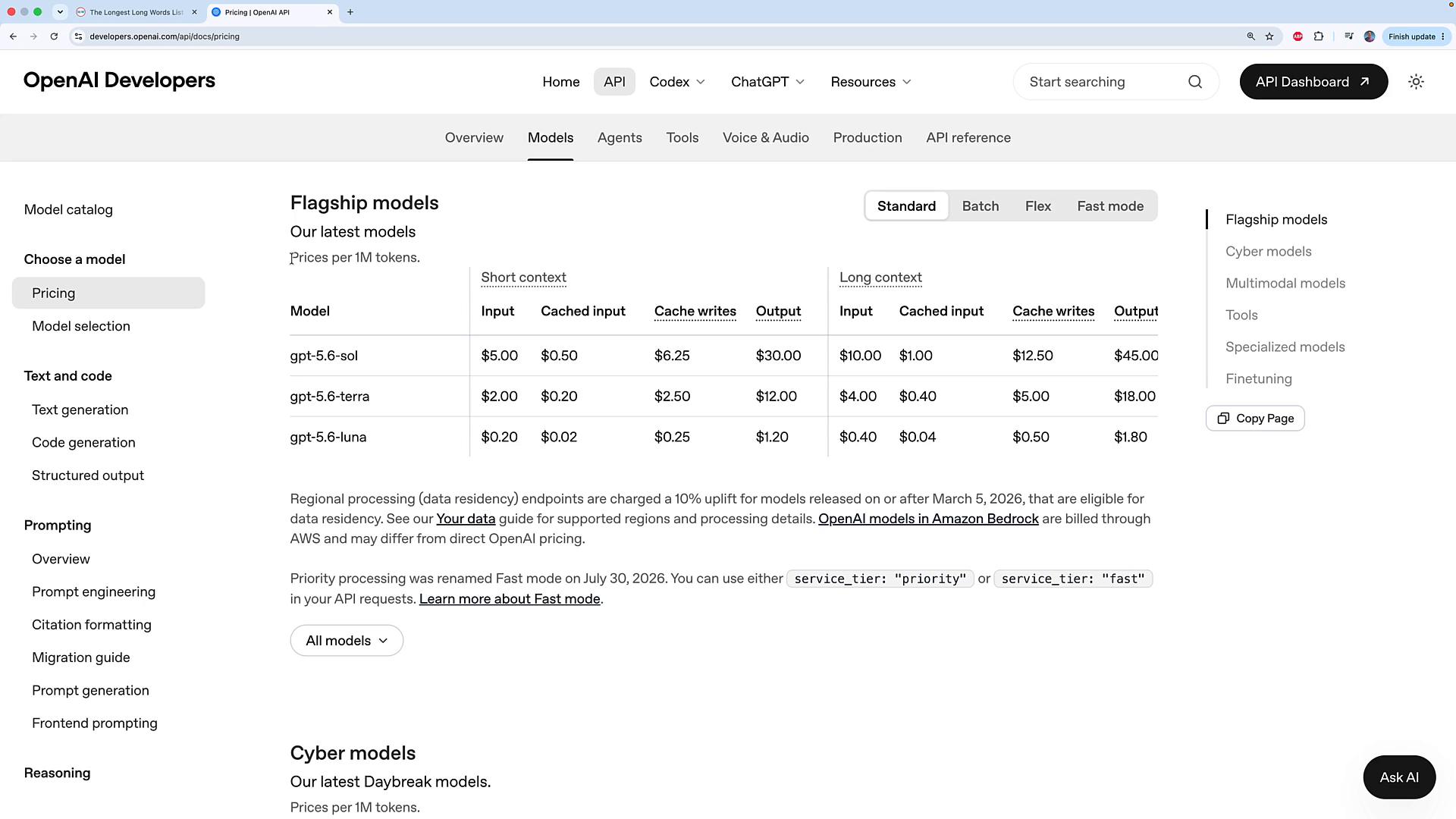Go back with browser back arrow
The image size is (1456, 819).
click(13, 36)
